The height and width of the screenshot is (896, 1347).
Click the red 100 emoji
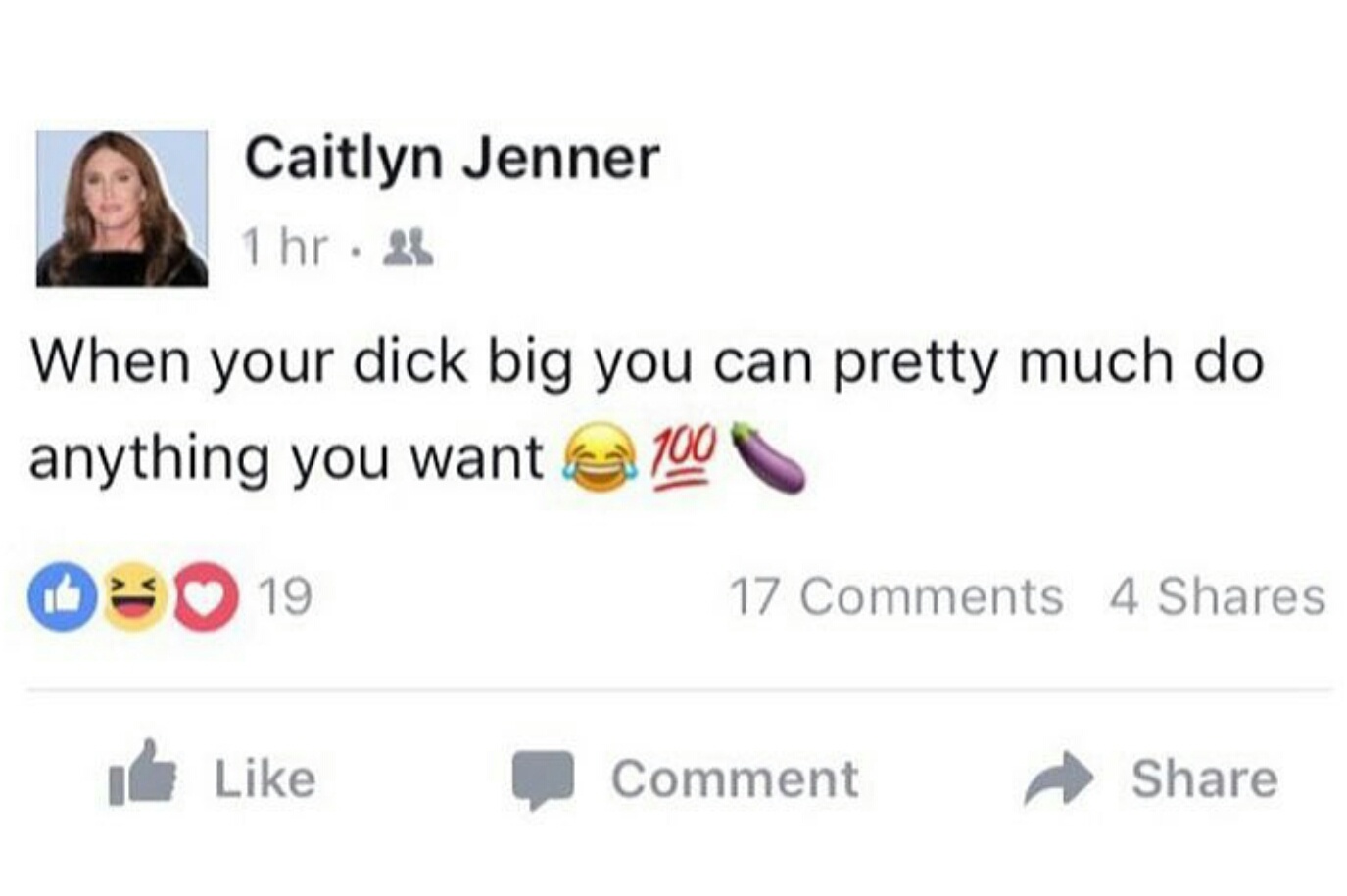[x=684, y=457]
